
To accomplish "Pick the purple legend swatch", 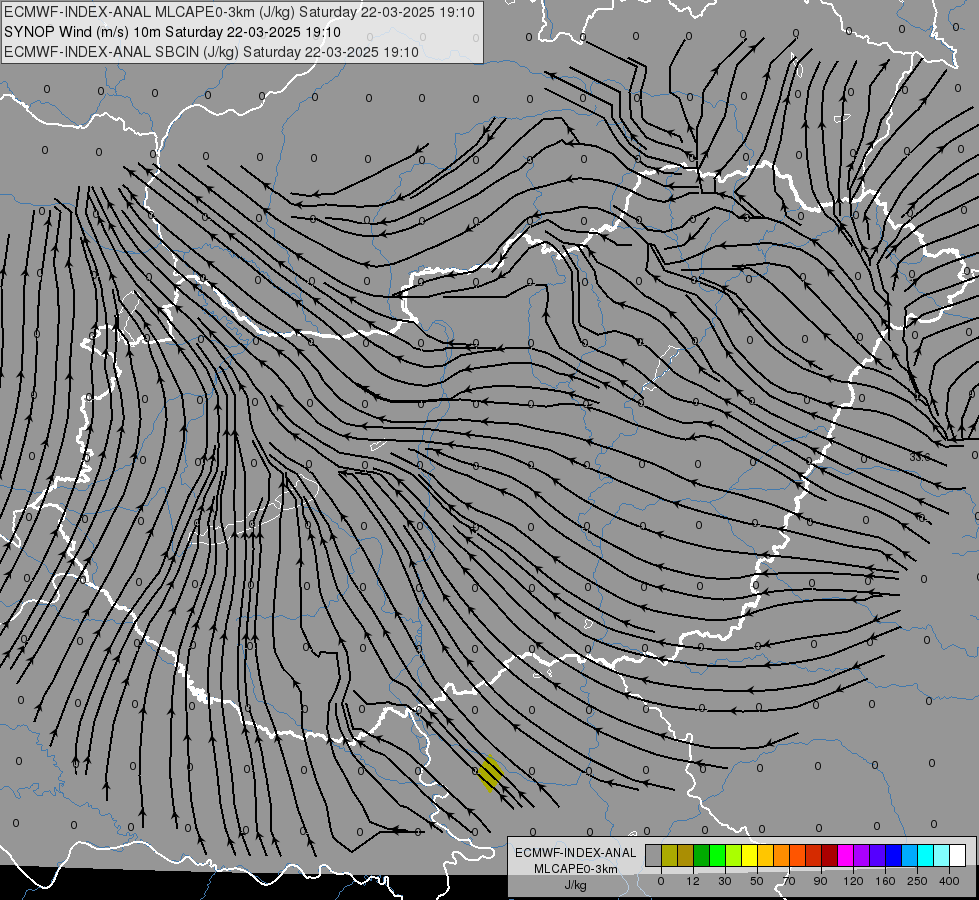I will (862, 856).
